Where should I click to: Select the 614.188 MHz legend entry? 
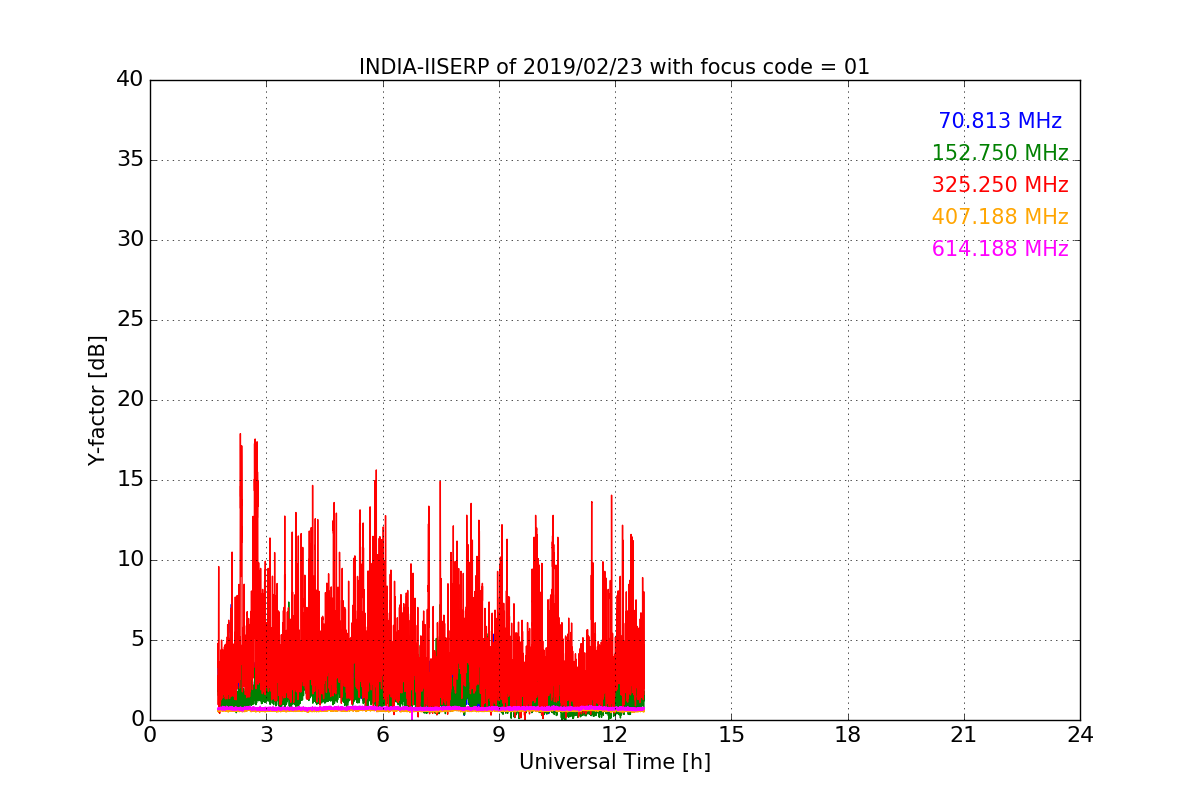[1000, 249]
